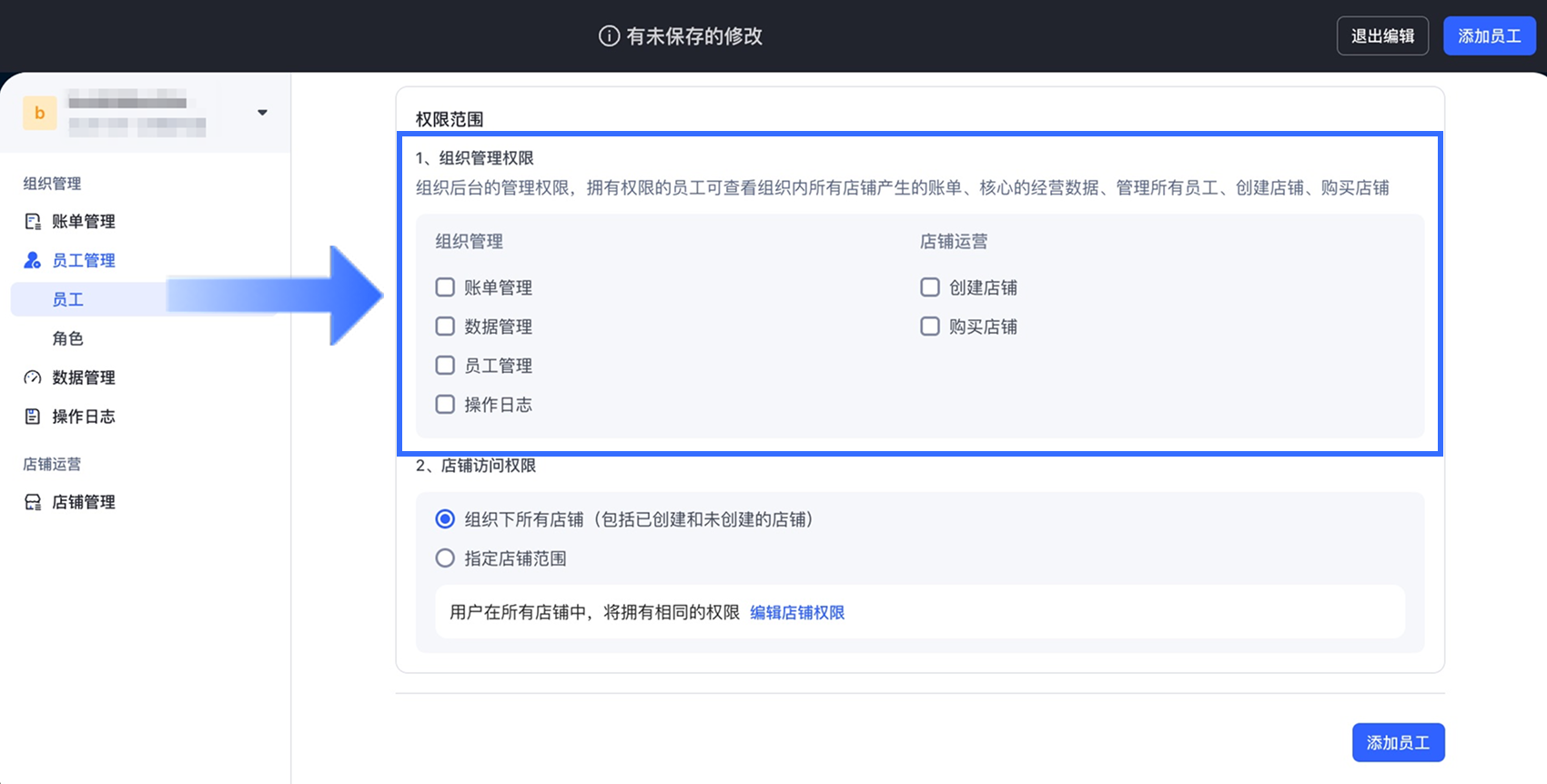Click the 数据管理 gauge icon

pyautogui.click(x=33, y=377)
